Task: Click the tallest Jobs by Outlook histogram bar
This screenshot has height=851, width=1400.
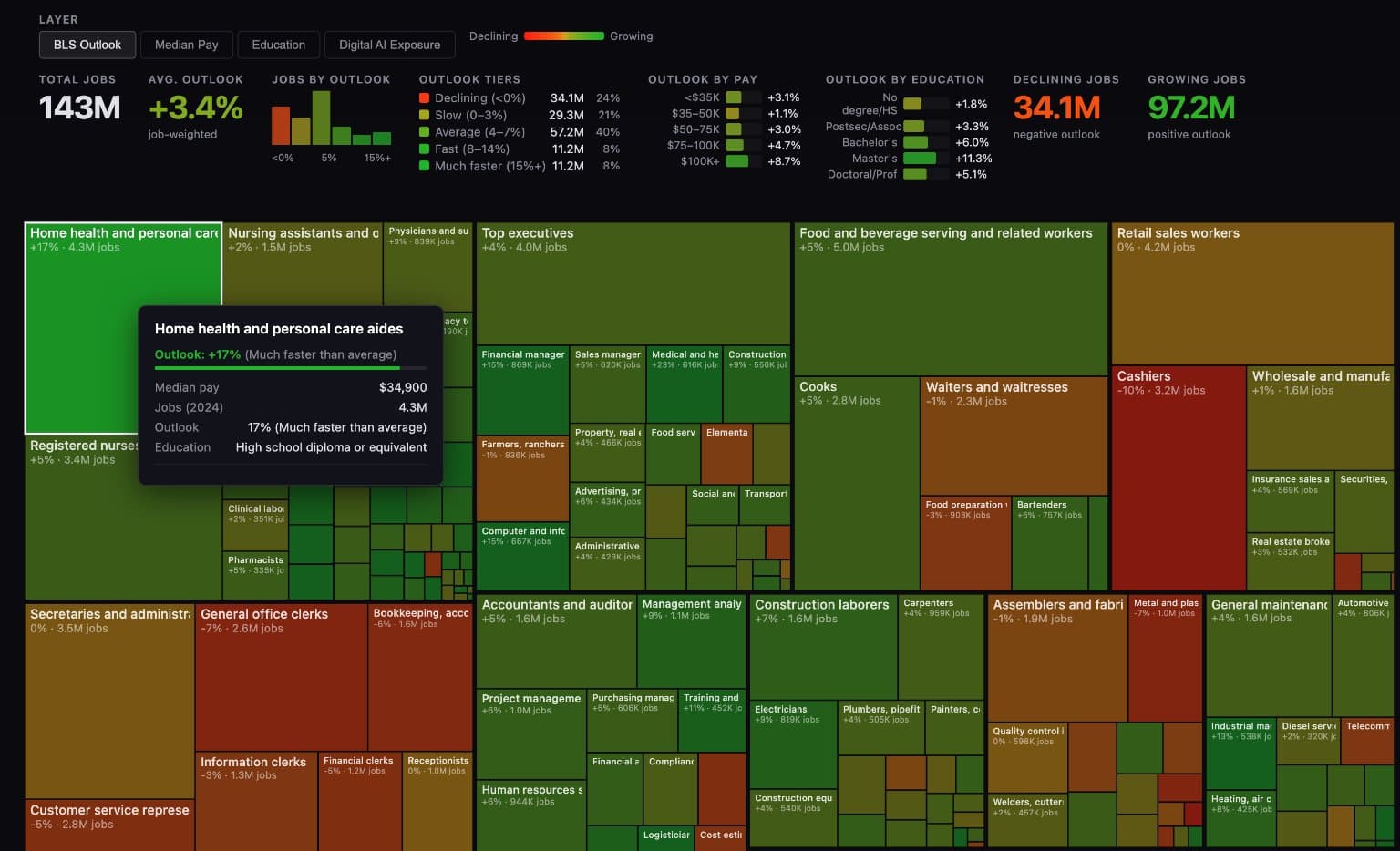Action: tap(321, 118)
